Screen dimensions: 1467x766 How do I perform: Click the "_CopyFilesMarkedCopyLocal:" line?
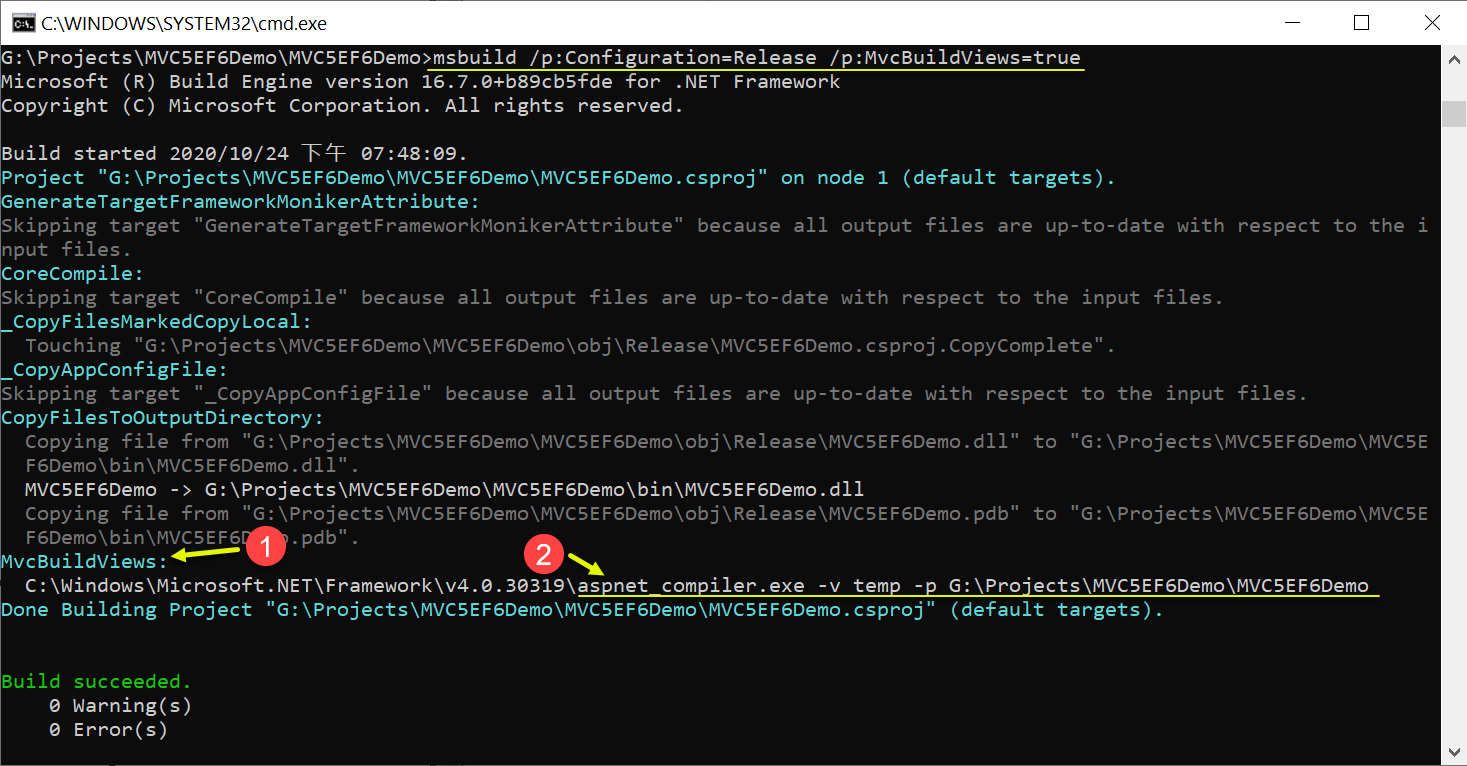pyautogui.click(x=157, y=322)
